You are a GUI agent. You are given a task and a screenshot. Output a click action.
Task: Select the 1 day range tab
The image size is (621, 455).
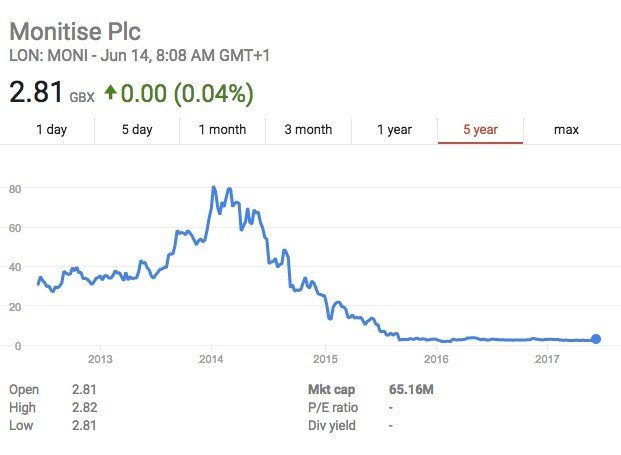pos(51,129)
